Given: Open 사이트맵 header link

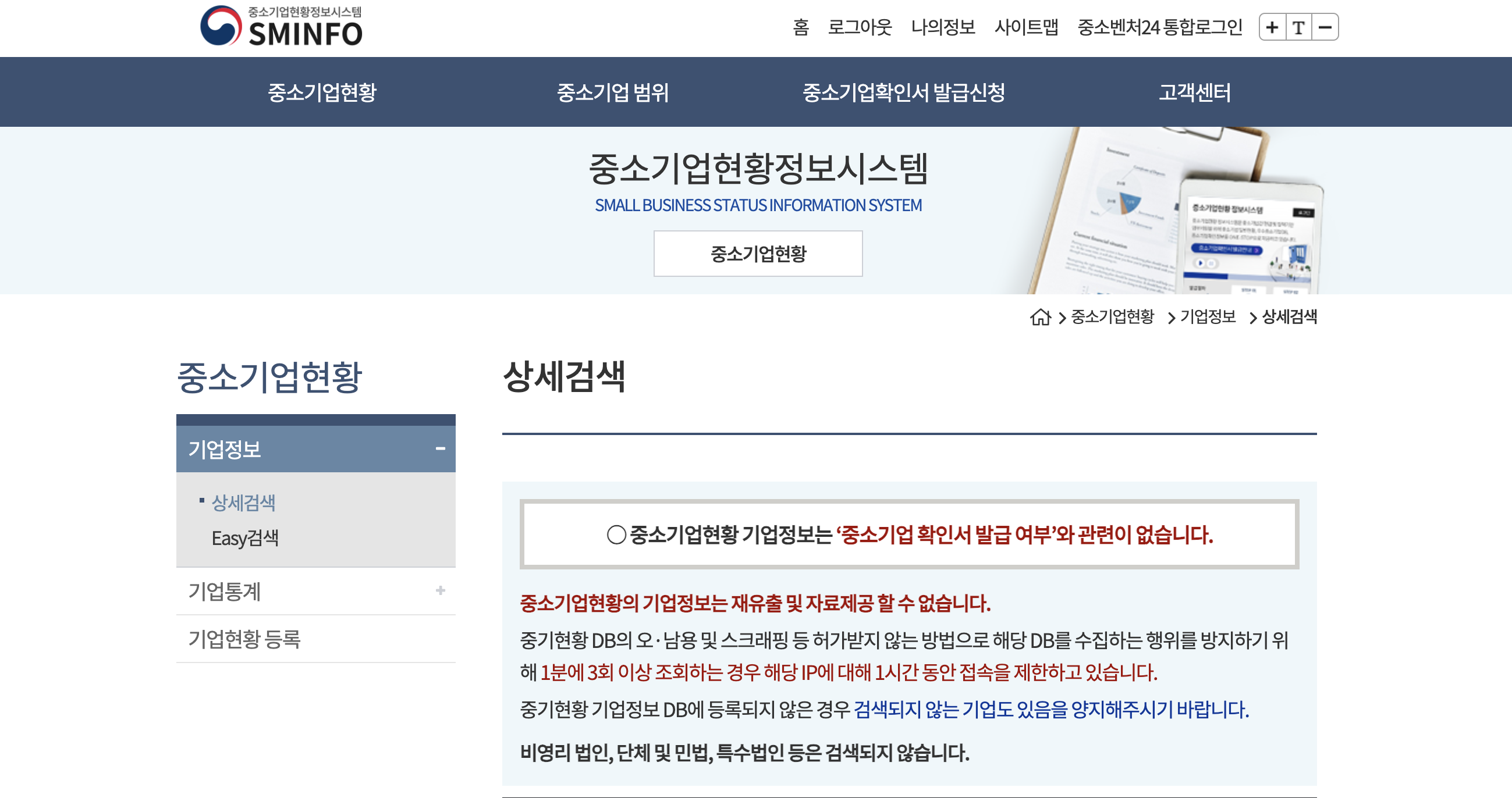Looking at the screenshot, I should [x=1026, y=27].
